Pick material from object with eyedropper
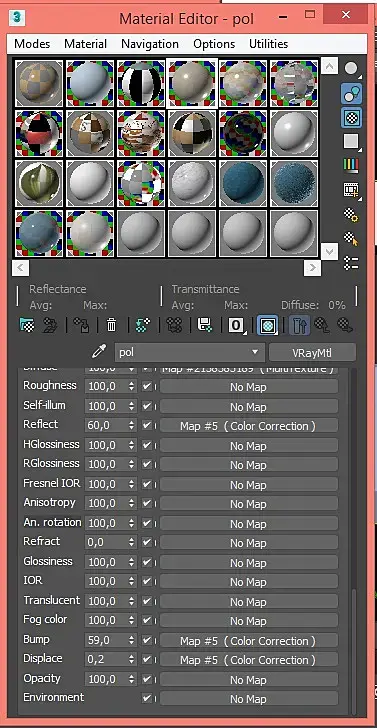 click(x=99, y=351)
